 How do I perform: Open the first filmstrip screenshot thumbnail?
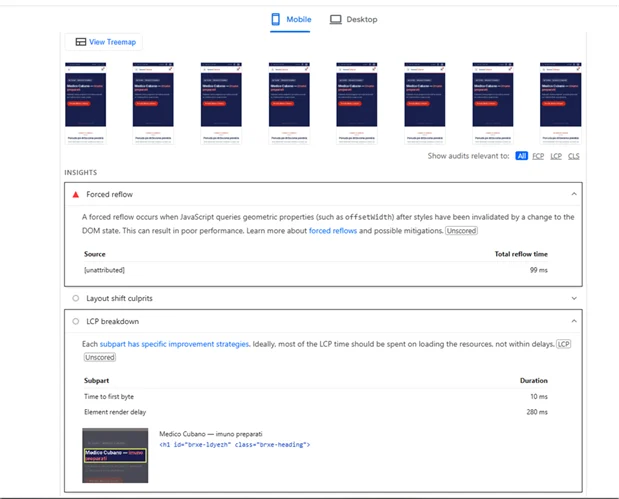click(86, 103)
